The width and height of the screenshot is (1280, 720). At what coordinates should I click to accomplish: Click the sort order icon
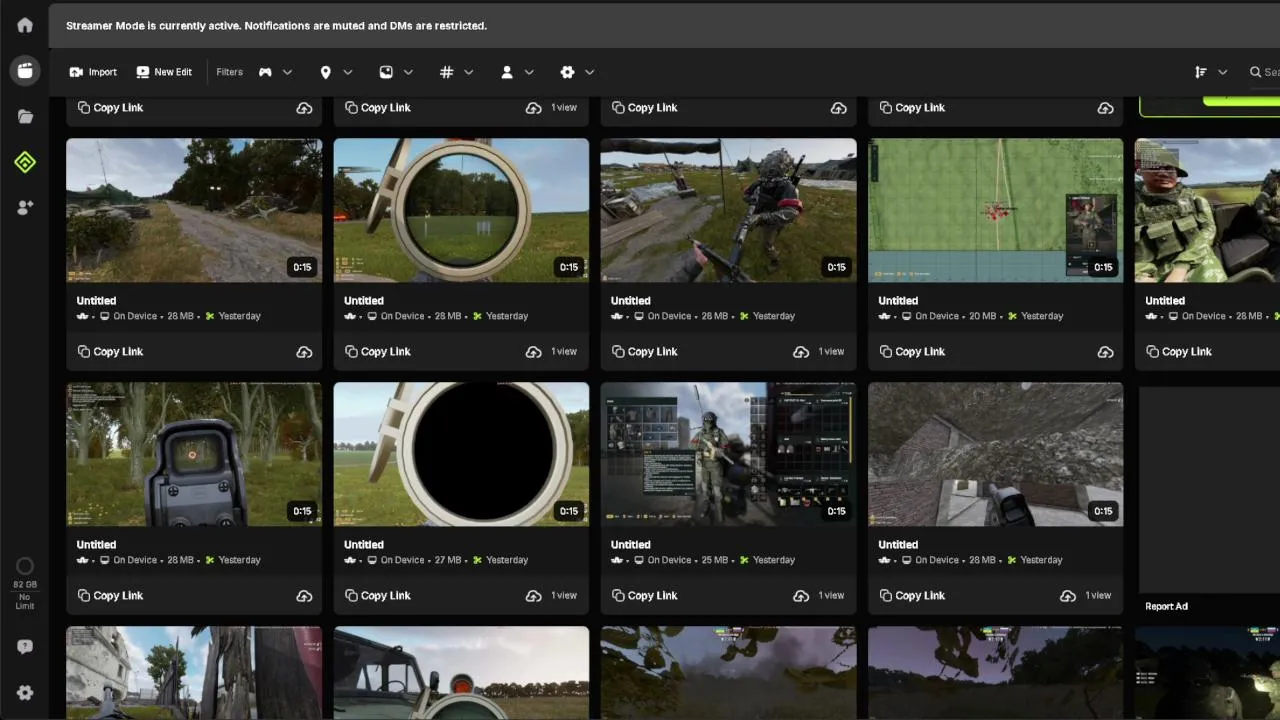coord(1201,72)
